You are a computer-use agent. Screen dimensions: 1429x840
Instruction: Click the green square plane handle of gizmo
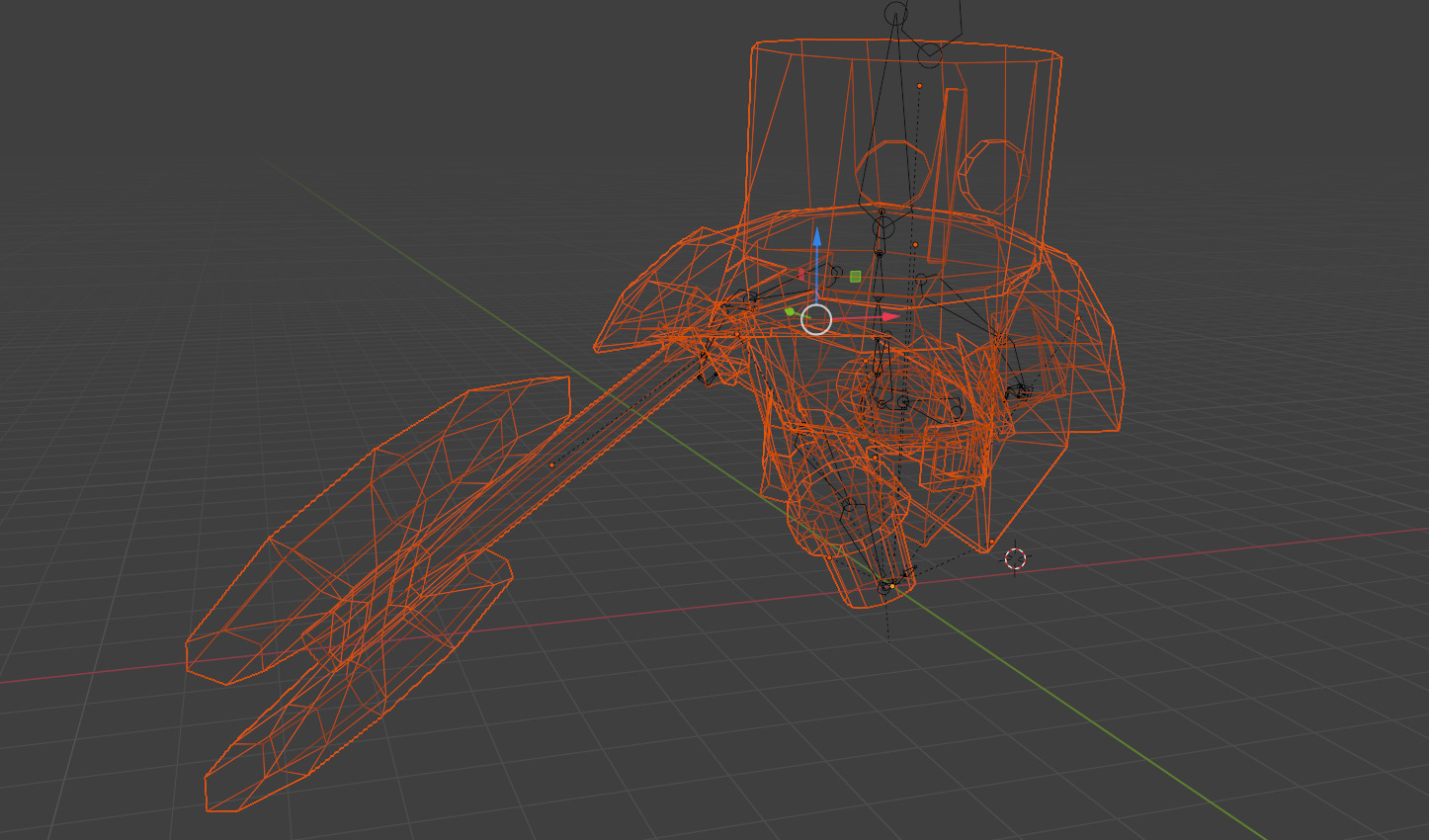[856, 277]
